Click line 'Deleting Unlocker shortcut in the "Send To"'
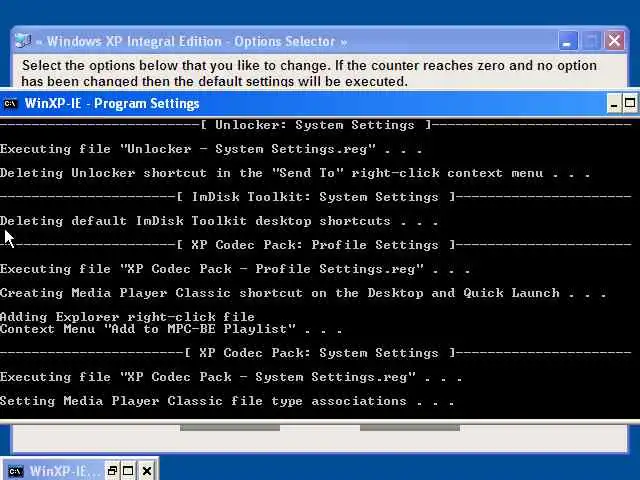 [295, 173]
